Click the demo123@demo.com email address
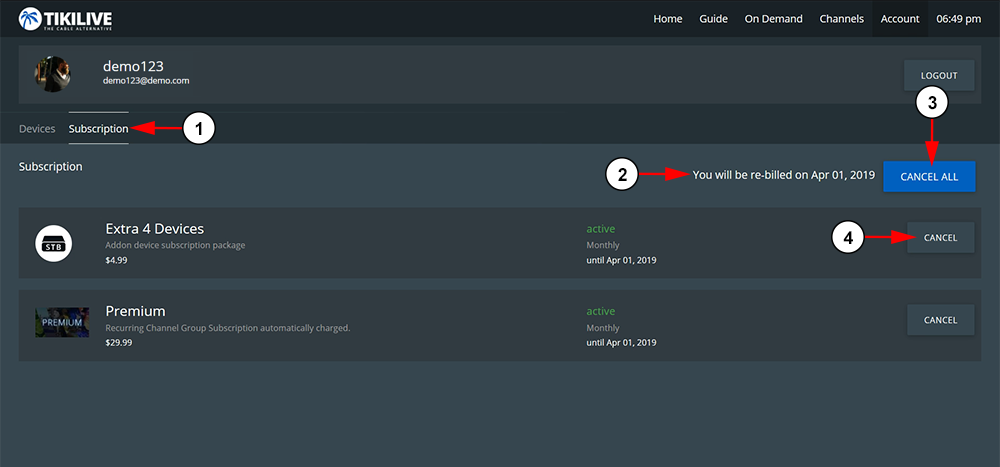This screenshot has width=1000, height=467. point(146,80)
